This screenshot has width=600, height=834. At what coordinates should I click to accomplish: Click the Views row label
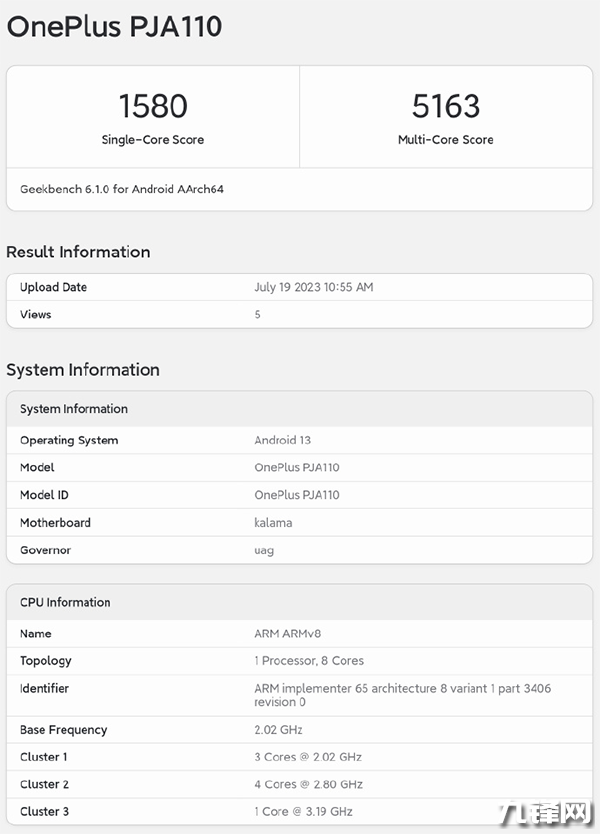tap(36, 314)
